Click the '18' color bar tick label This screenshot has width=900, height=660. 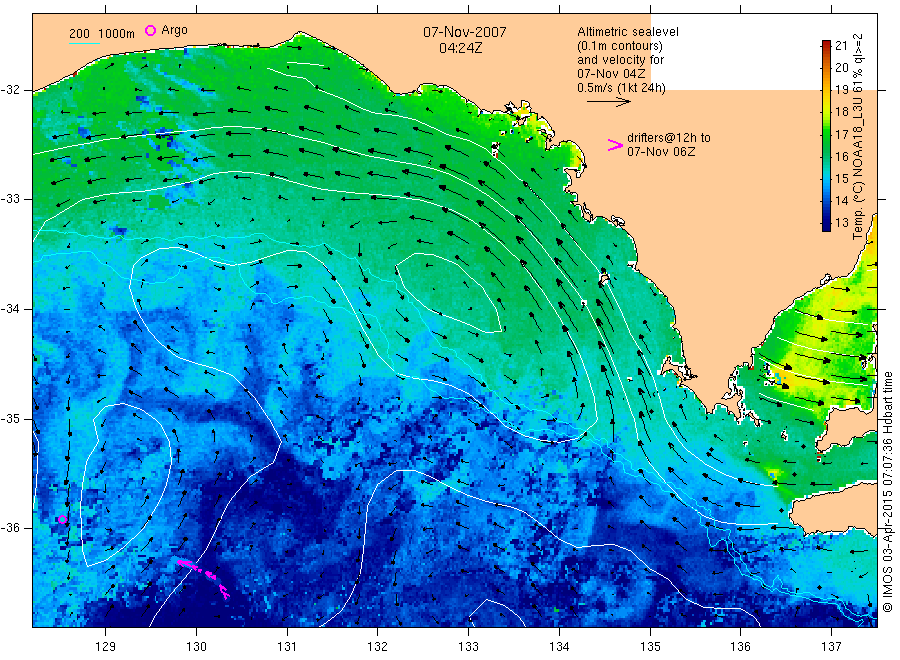[841, 112]
